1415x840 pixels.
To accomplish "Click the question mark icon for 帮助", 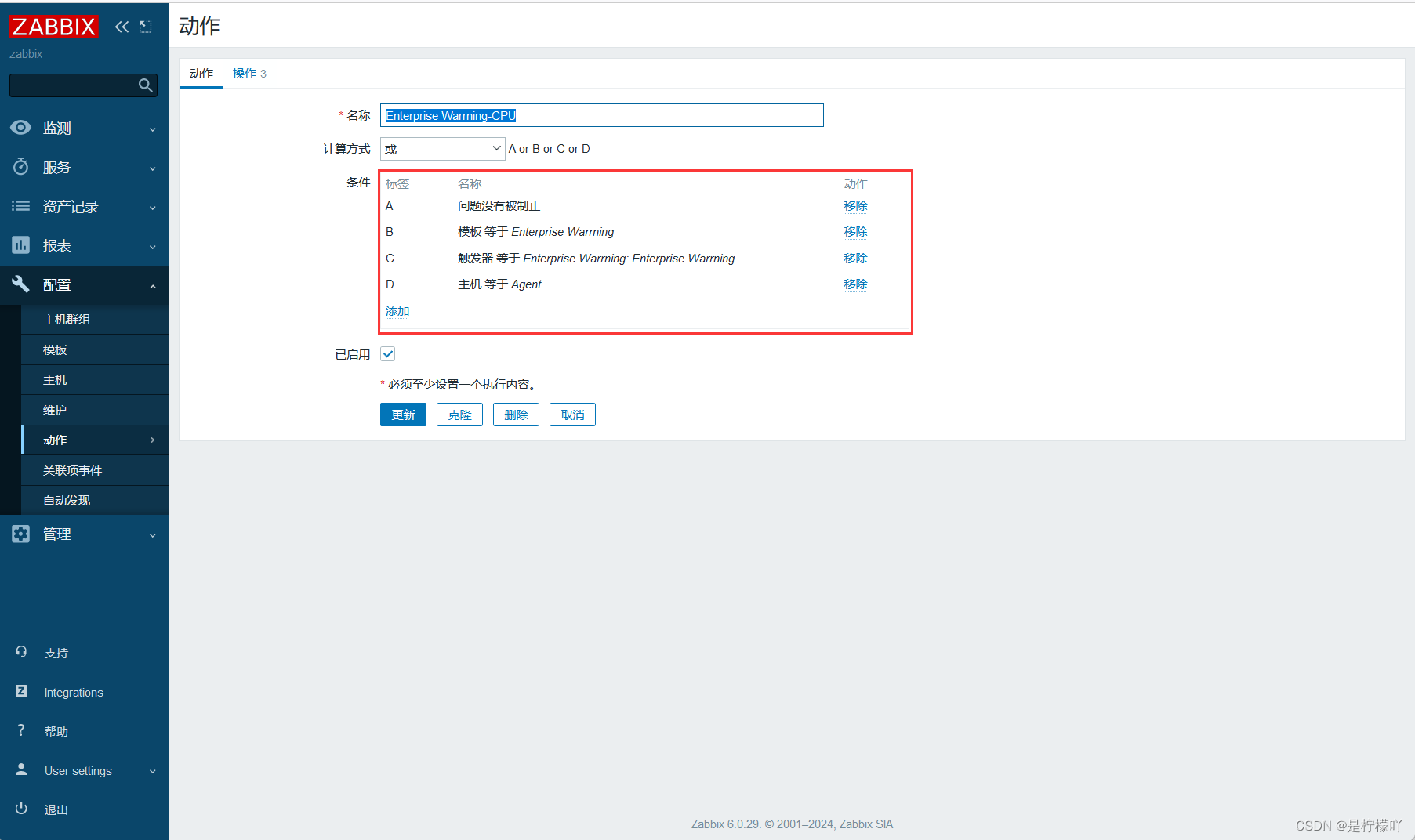I will point(21,730).
